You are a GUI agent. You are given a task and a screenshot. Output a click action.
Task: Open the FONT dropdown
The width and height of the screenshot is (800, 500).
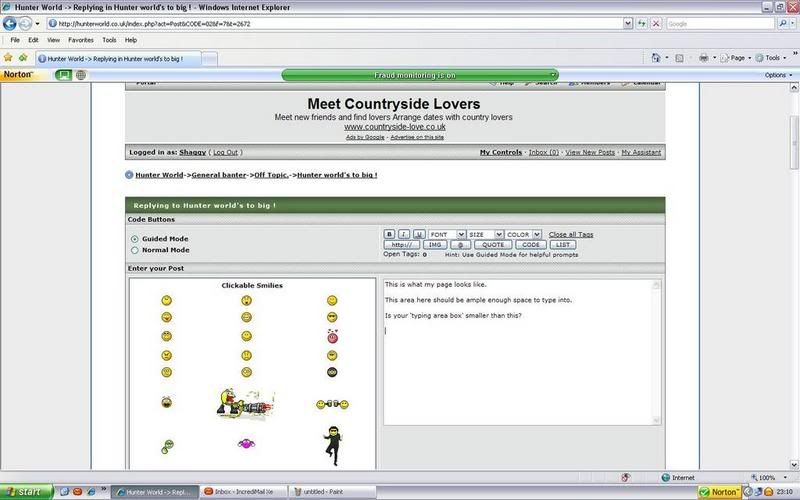(446, 234)
